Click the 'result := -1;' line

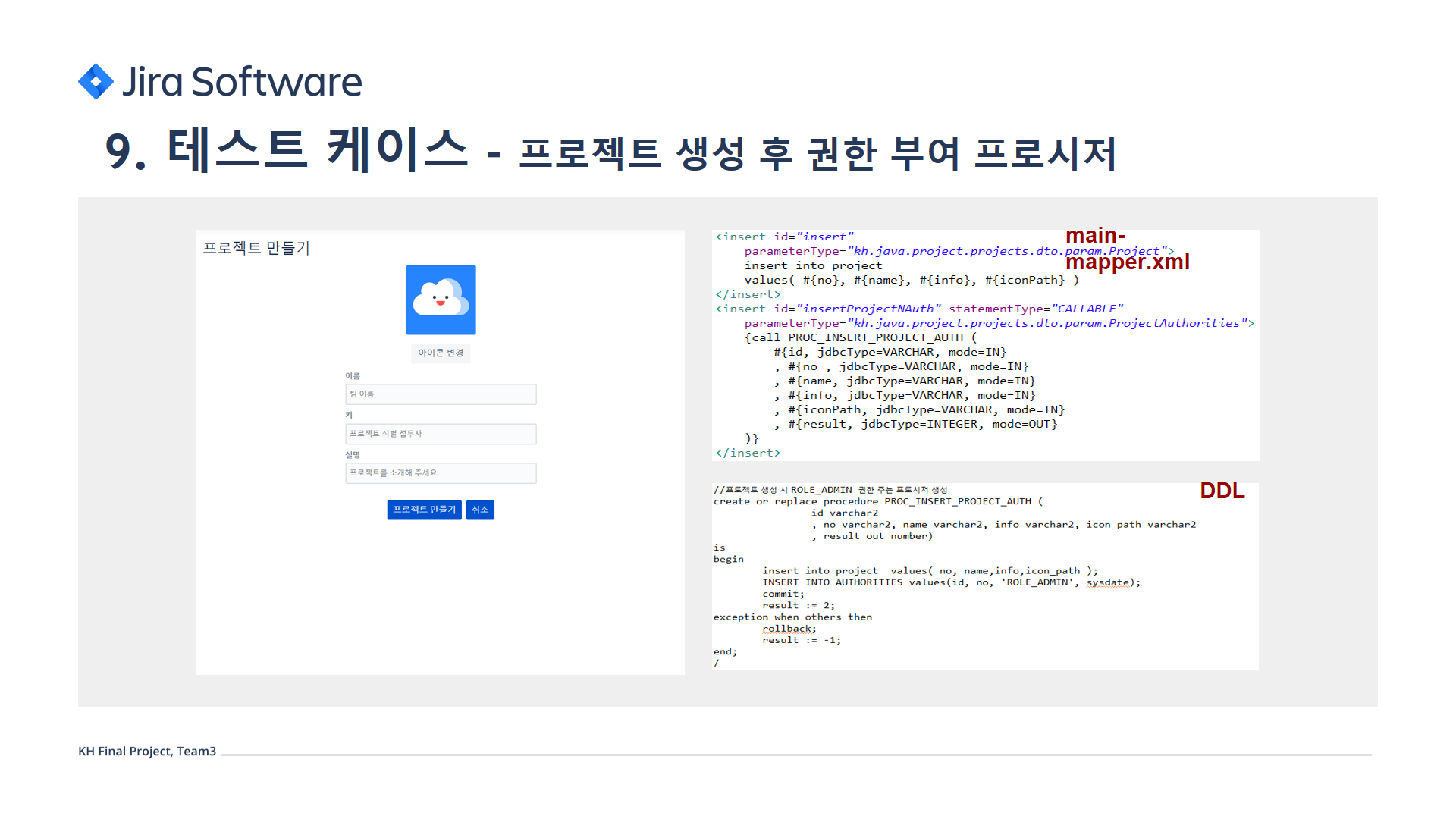[802, 640]
